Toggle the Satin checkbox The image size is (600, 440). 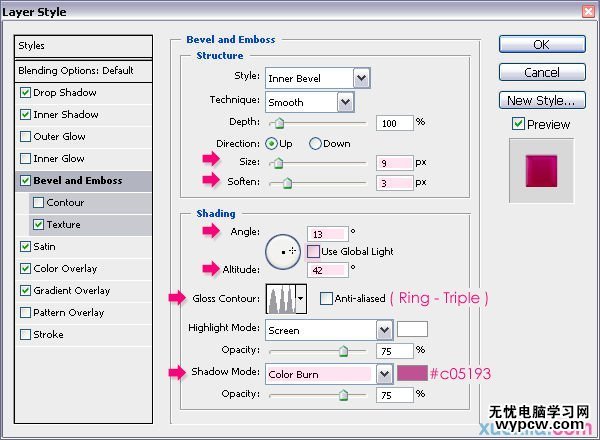[25, 246]
